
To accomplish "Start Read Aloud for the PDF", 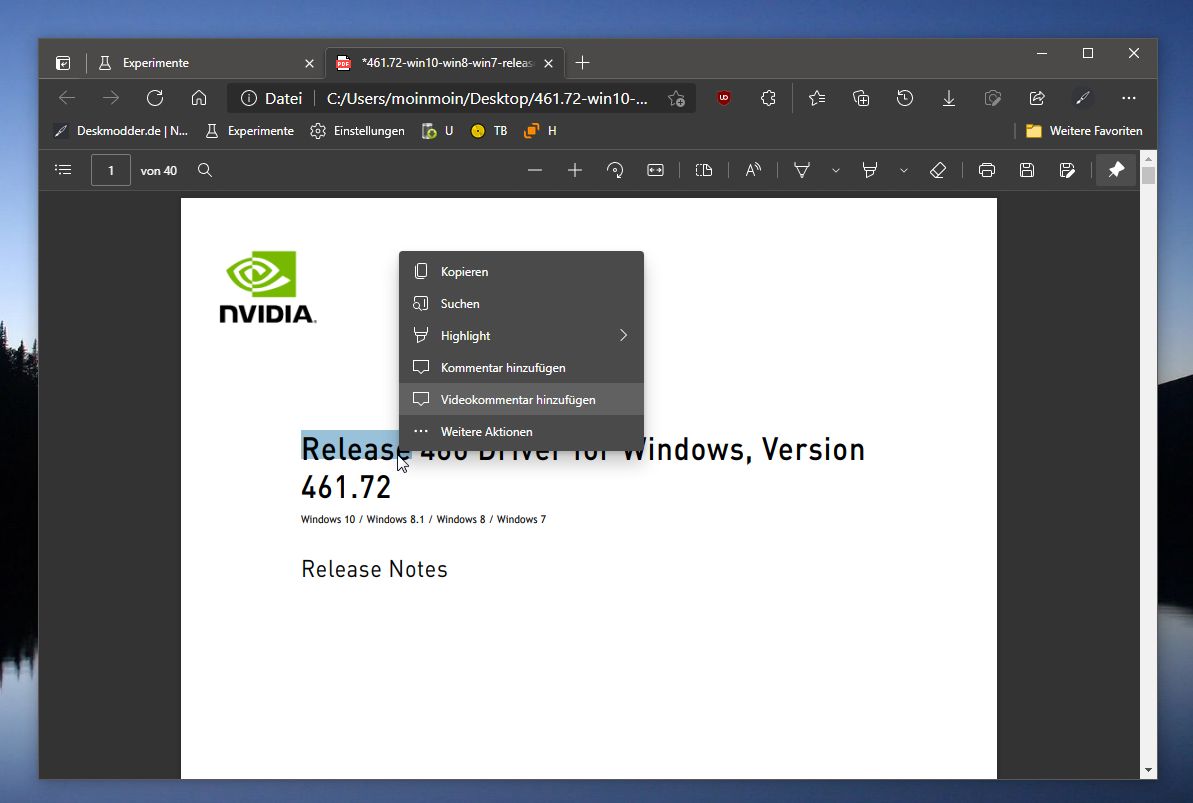I will pos(753,170).
